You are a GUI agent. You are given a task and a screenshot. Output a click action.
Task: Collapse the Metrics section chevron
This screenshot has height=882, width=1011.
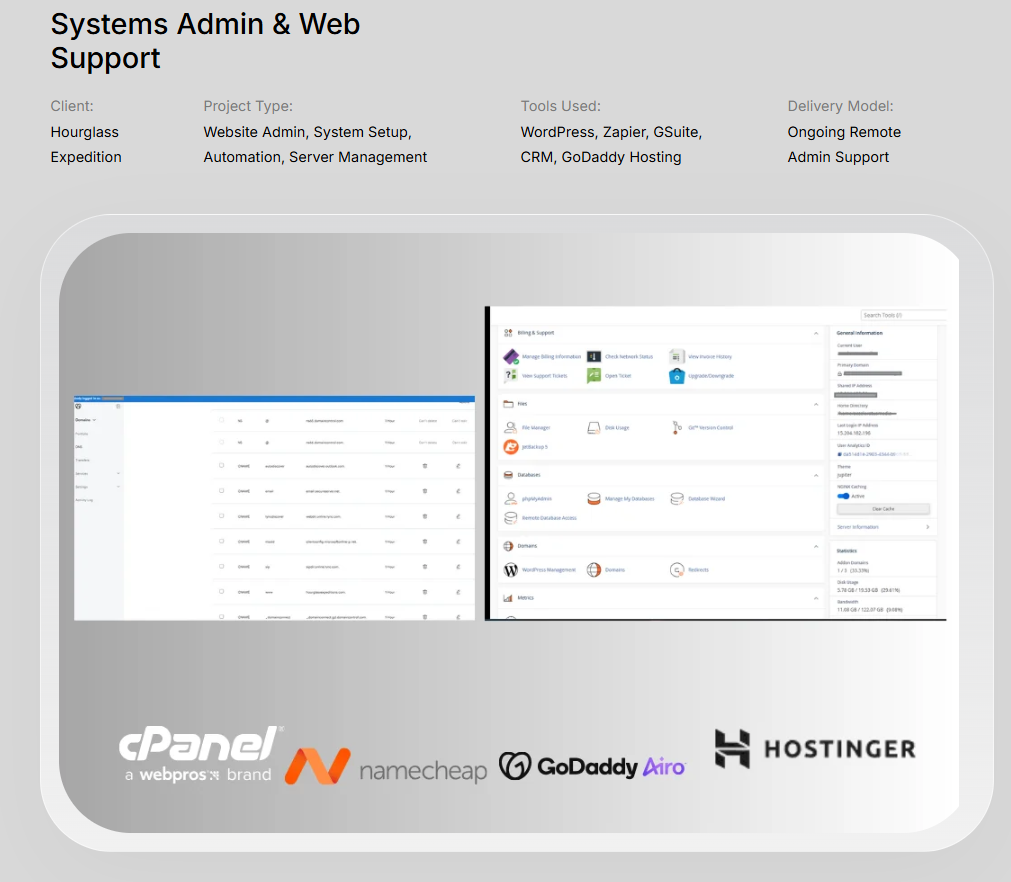point(816,598)
